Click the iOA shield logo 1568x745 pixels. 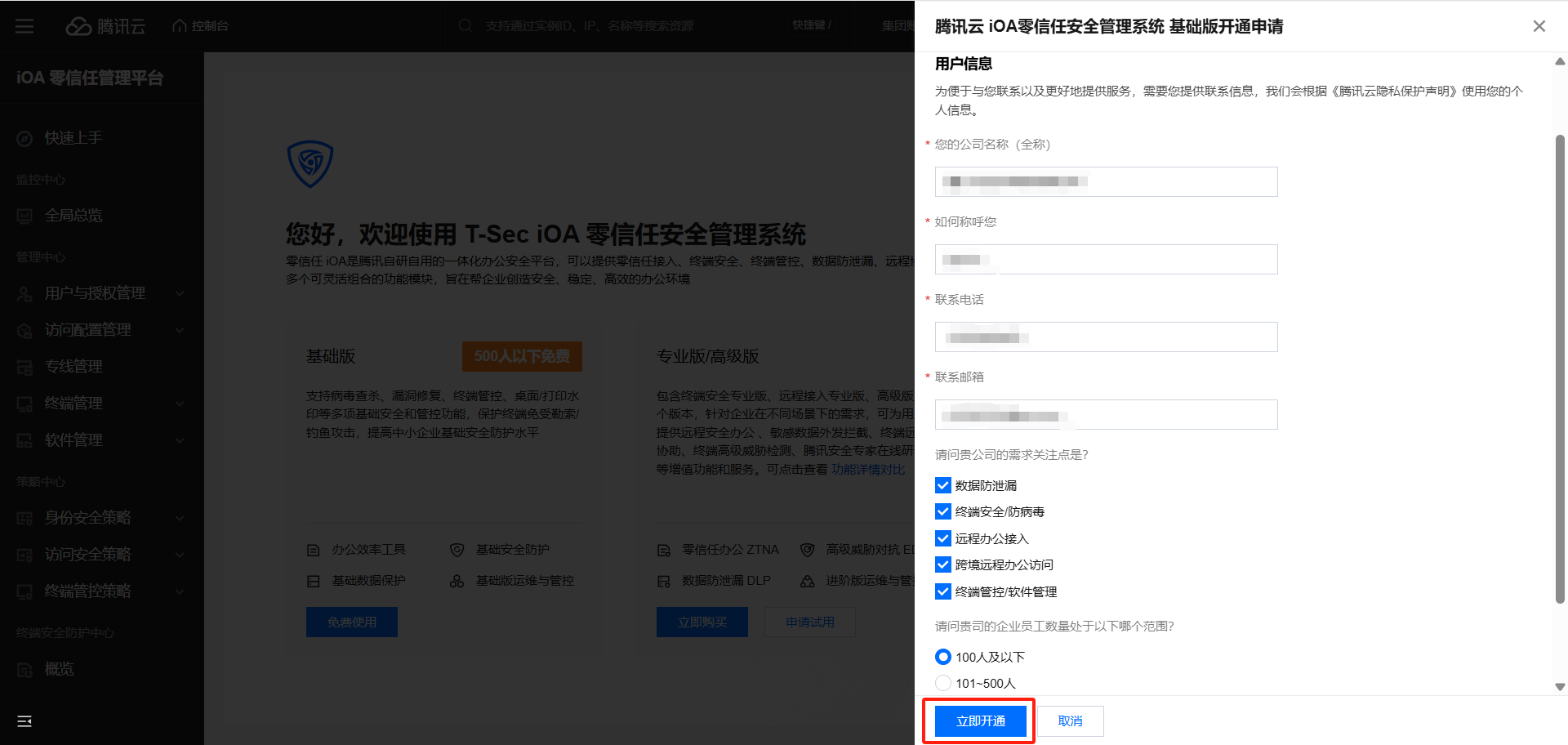point(310,163)
